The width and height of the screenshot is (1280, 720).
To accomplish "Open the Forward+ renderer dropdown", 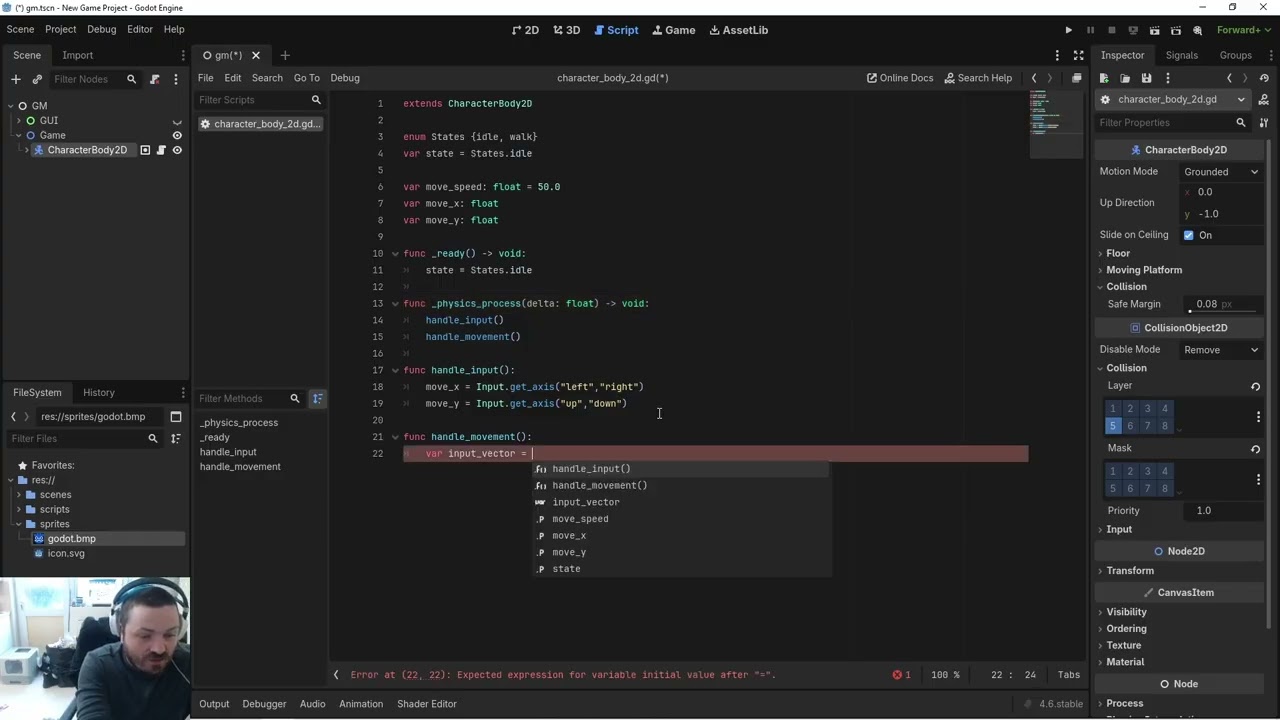I will pyautogui.click(x=1243, y=30).
